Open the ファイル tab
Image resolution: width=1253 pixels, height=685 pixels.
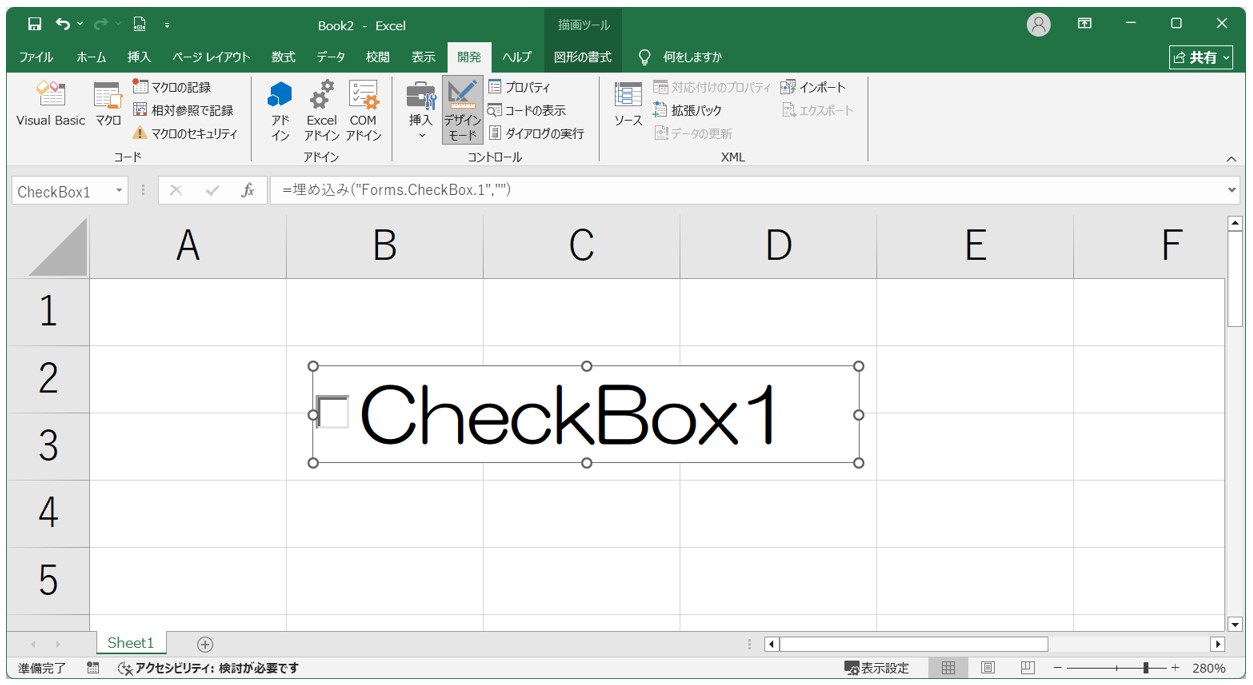tap(37, 57)
